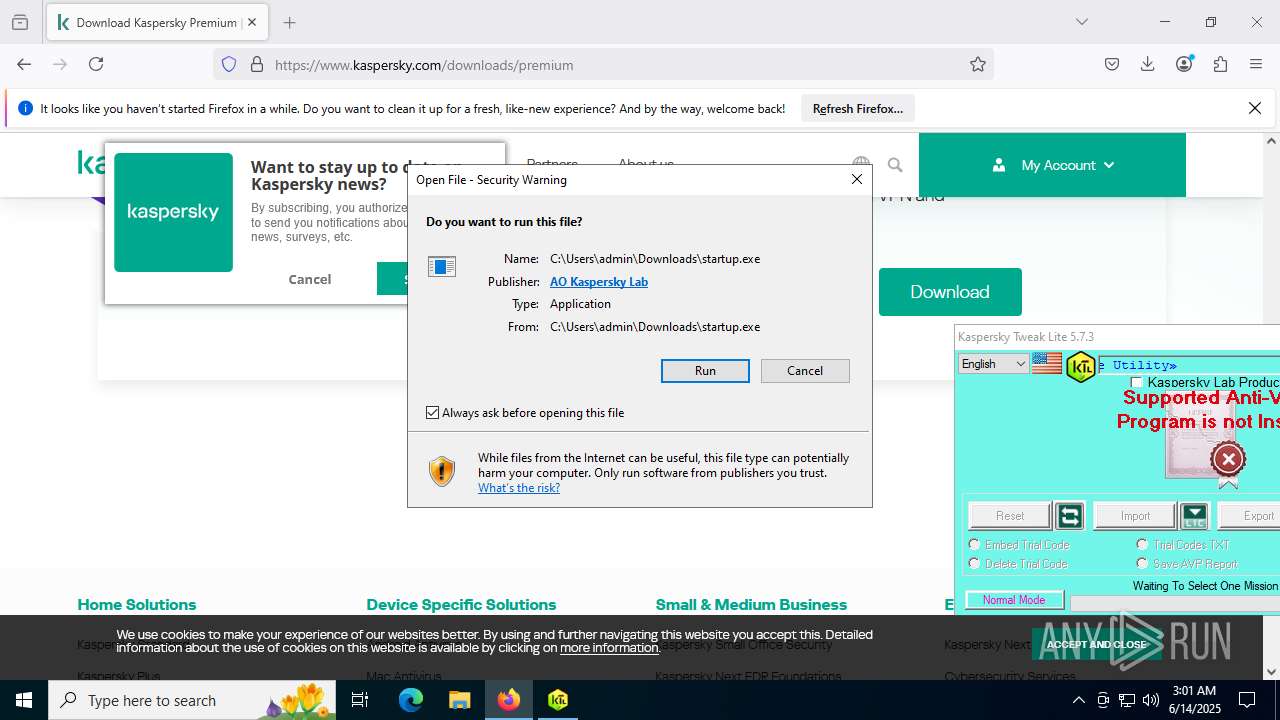The image size is (1280, 720).
Task: Click Run in the Security Warning dialog
Action: coord(705,371)
